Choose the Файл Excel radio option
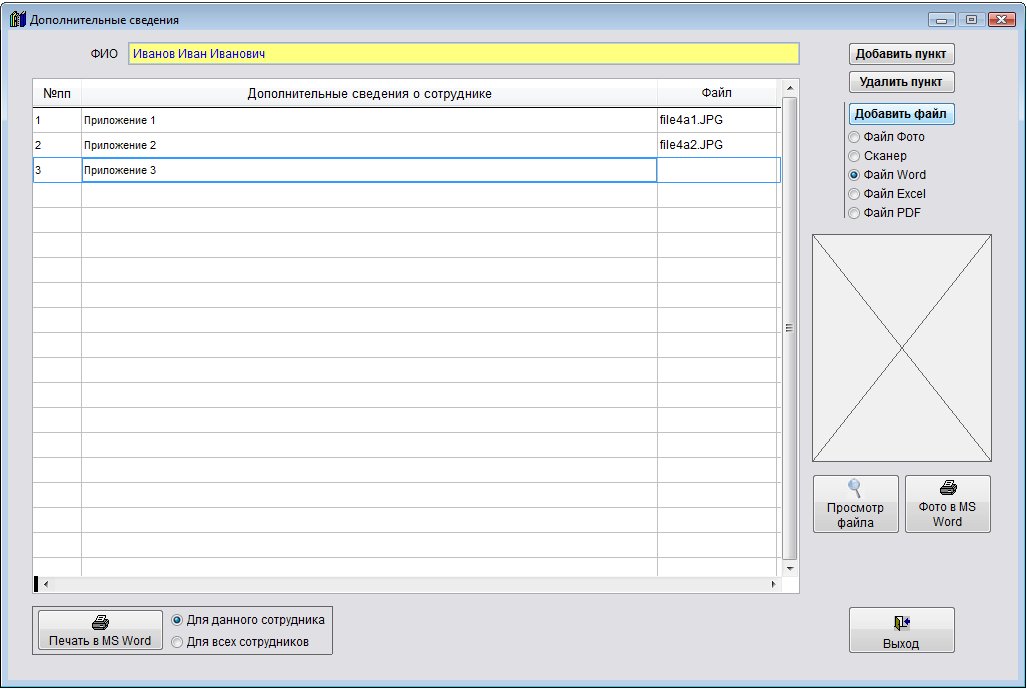 tap(854, 194)
